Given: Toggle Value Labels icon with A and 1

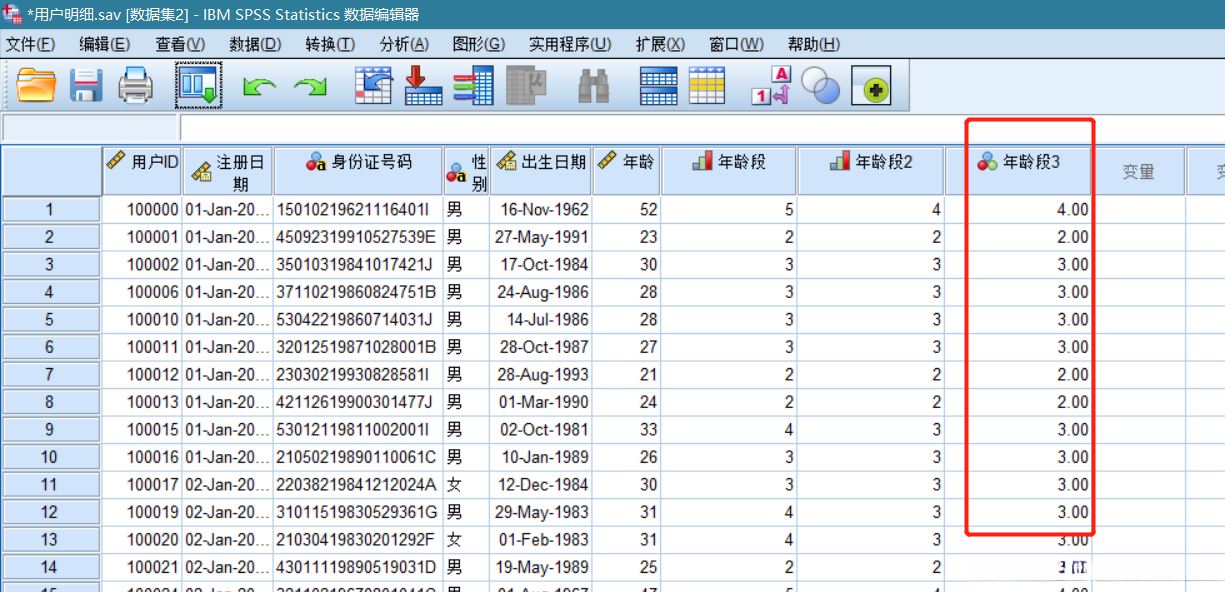Looking at the screenshot, I should coord(771,86).
